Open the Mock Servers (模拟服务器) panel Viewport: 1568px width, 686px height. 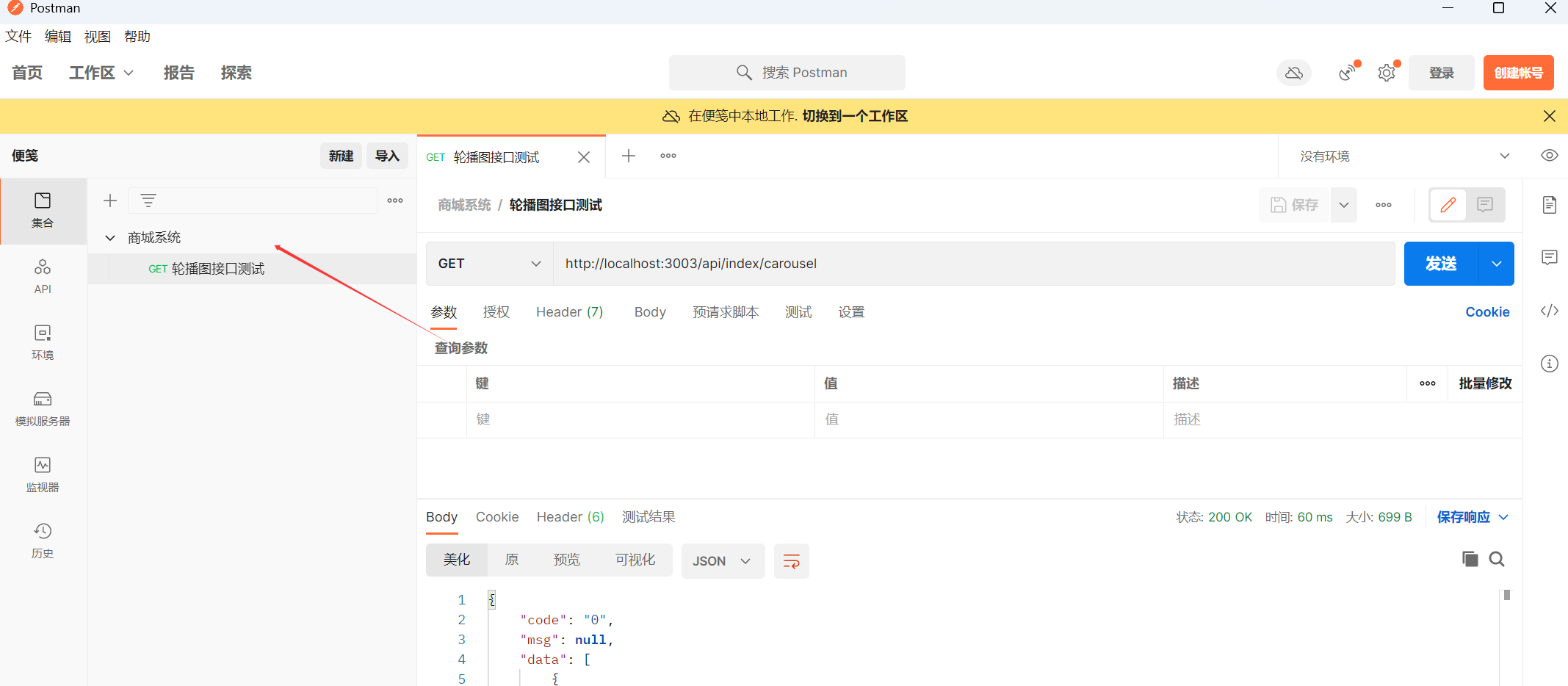pos(43,409)
